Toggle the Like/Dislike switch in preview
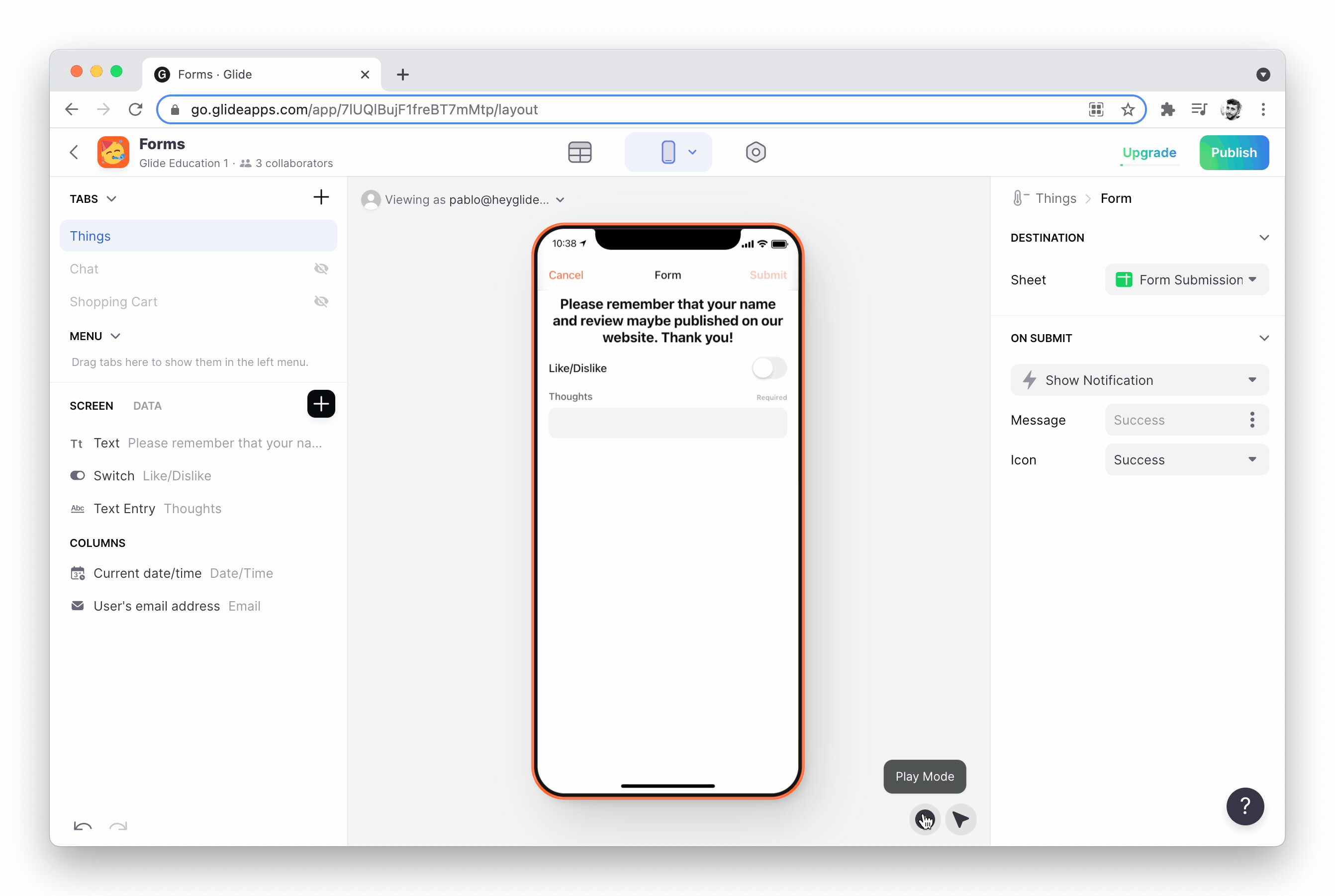The image size is (1335, 896). pos(768,368)
